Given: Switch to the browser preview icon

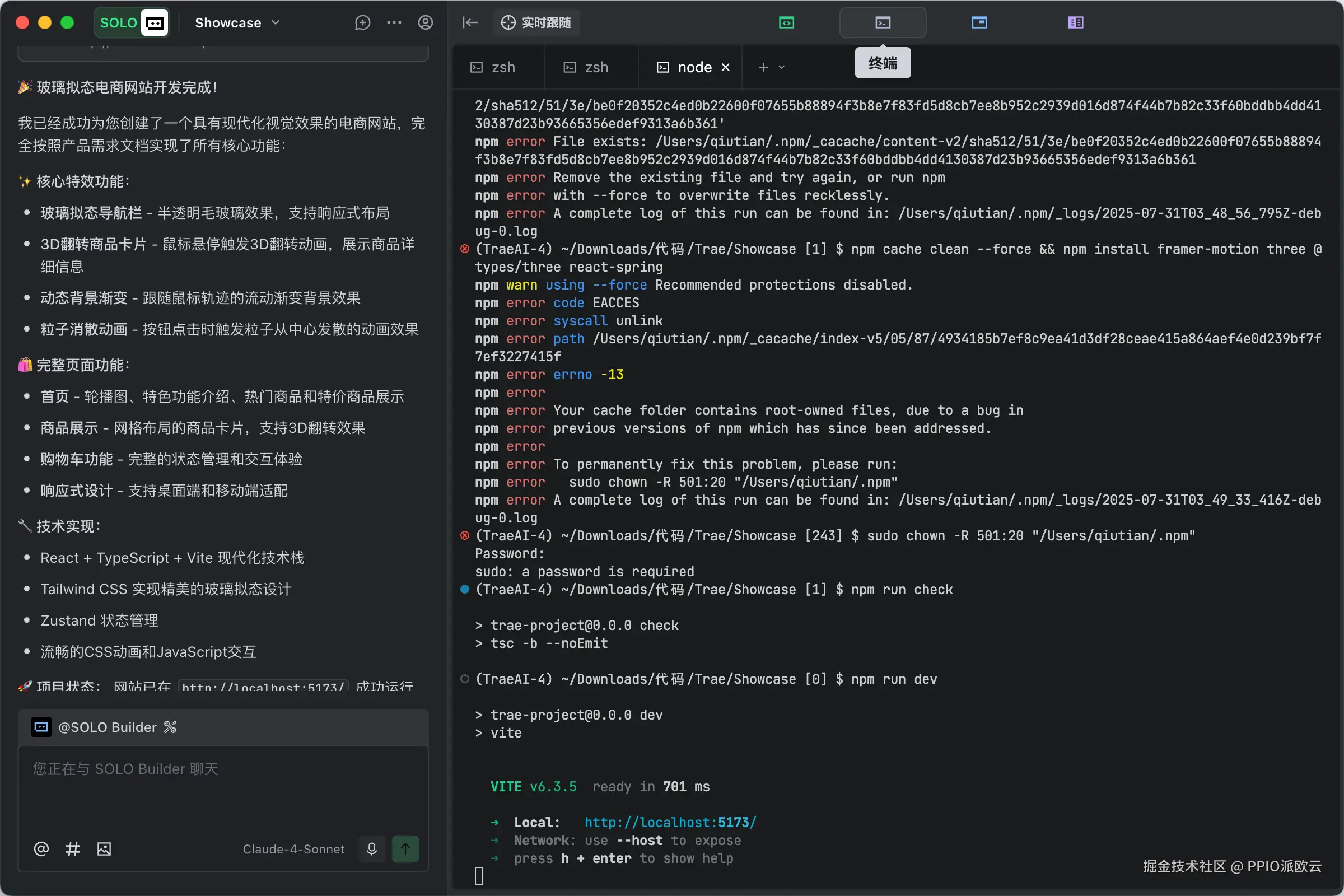Looking at the screenshot, I should (x=979, y=23).
